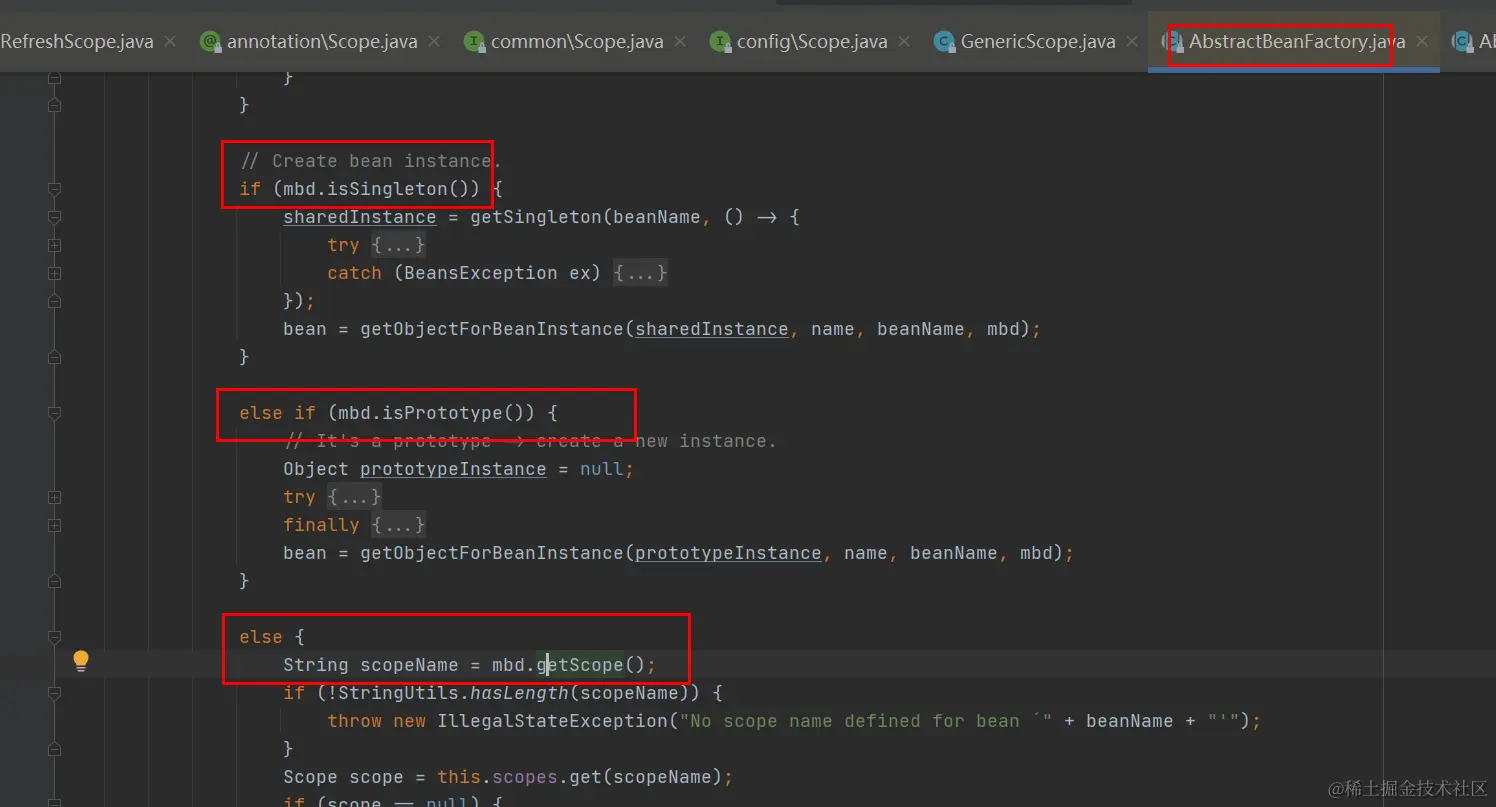Viewport: 1496px width, 807px height.
Task: Click fold end marker closing the isSingleton block
Action: tap(55, 357)
